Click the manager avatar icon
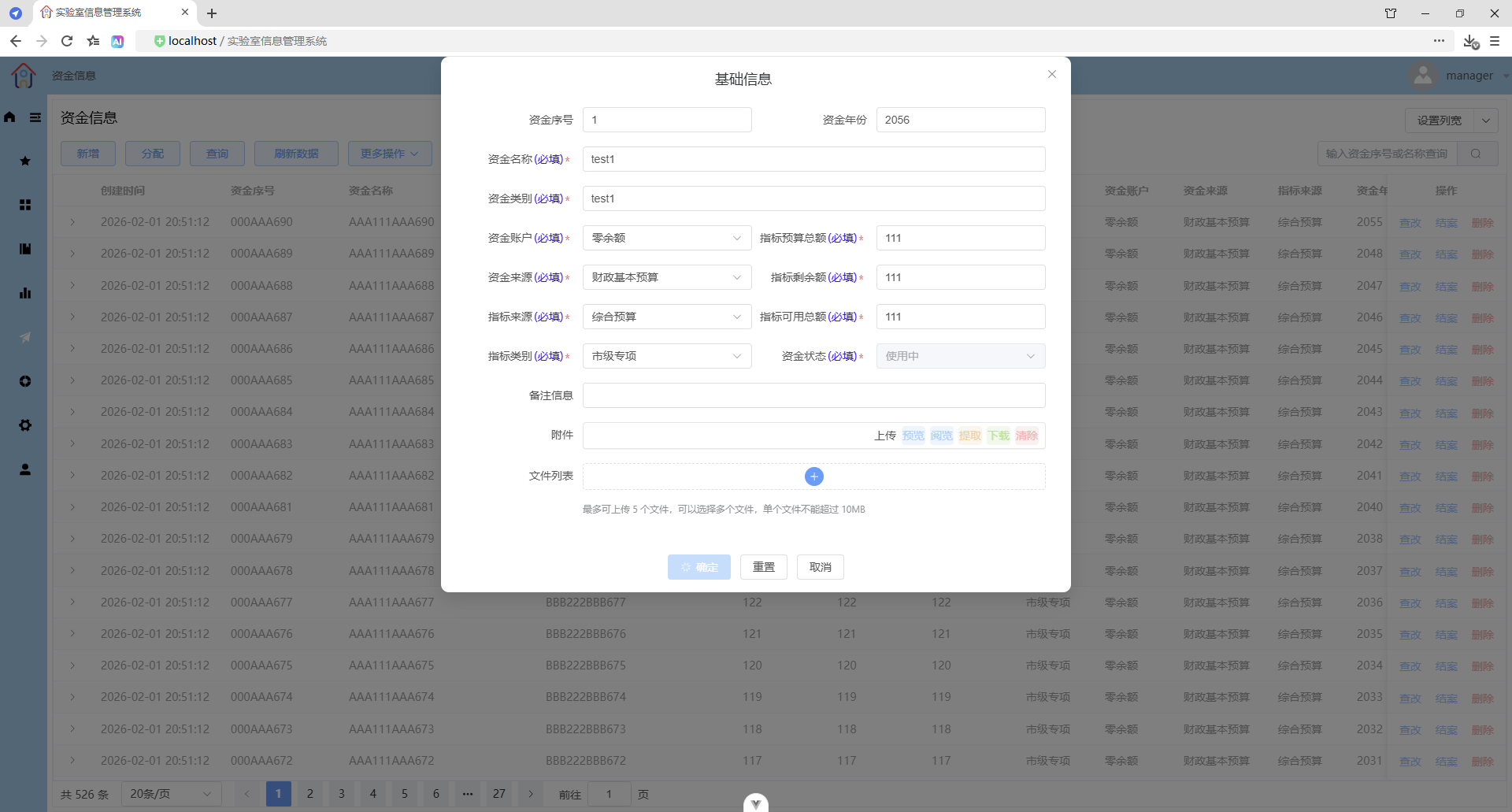Image resolution: width=1512 pixels, height=812 pixels. 1422,76
